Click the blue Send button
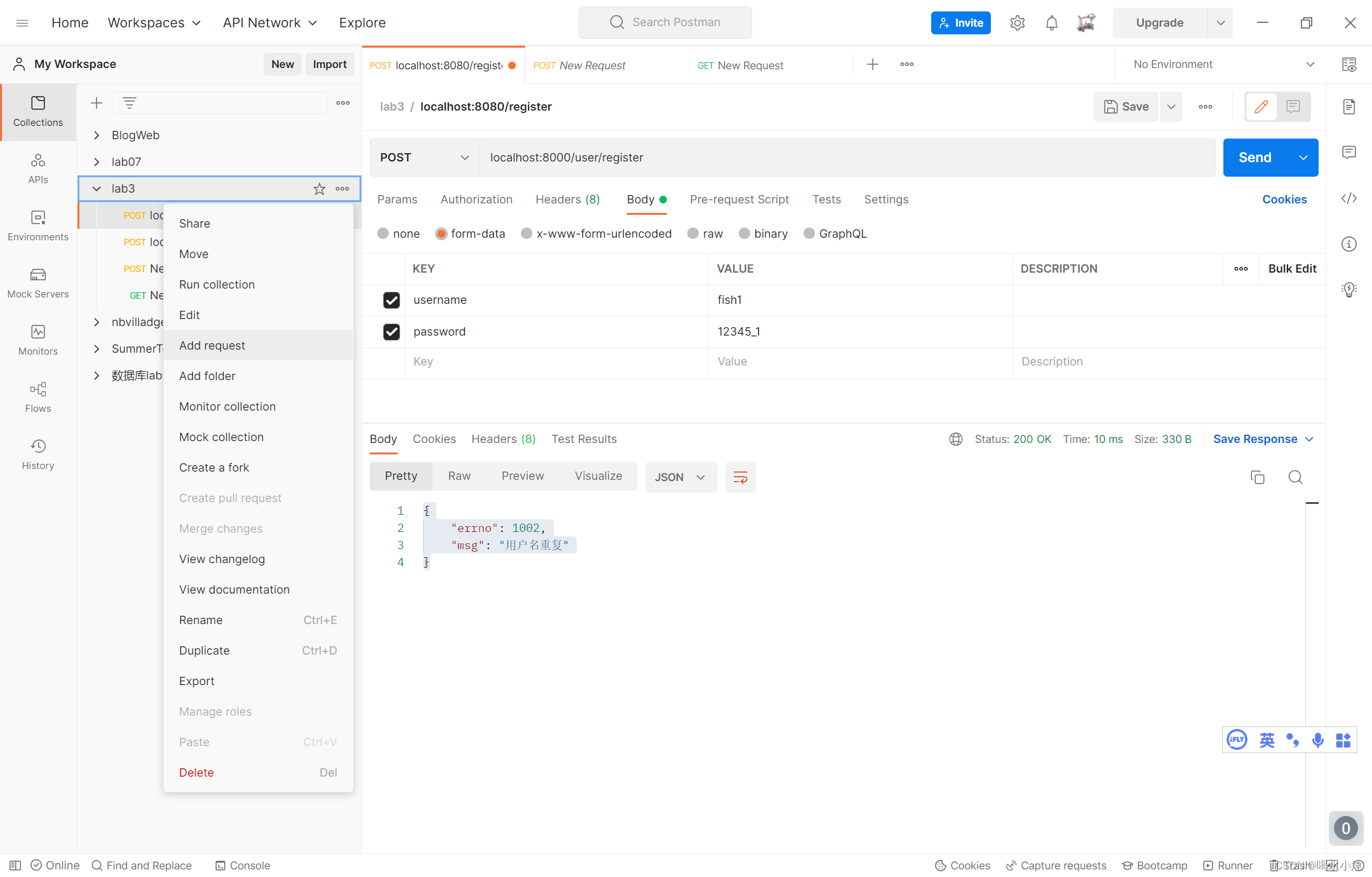1372x877 pixels. coord(1254,158)
